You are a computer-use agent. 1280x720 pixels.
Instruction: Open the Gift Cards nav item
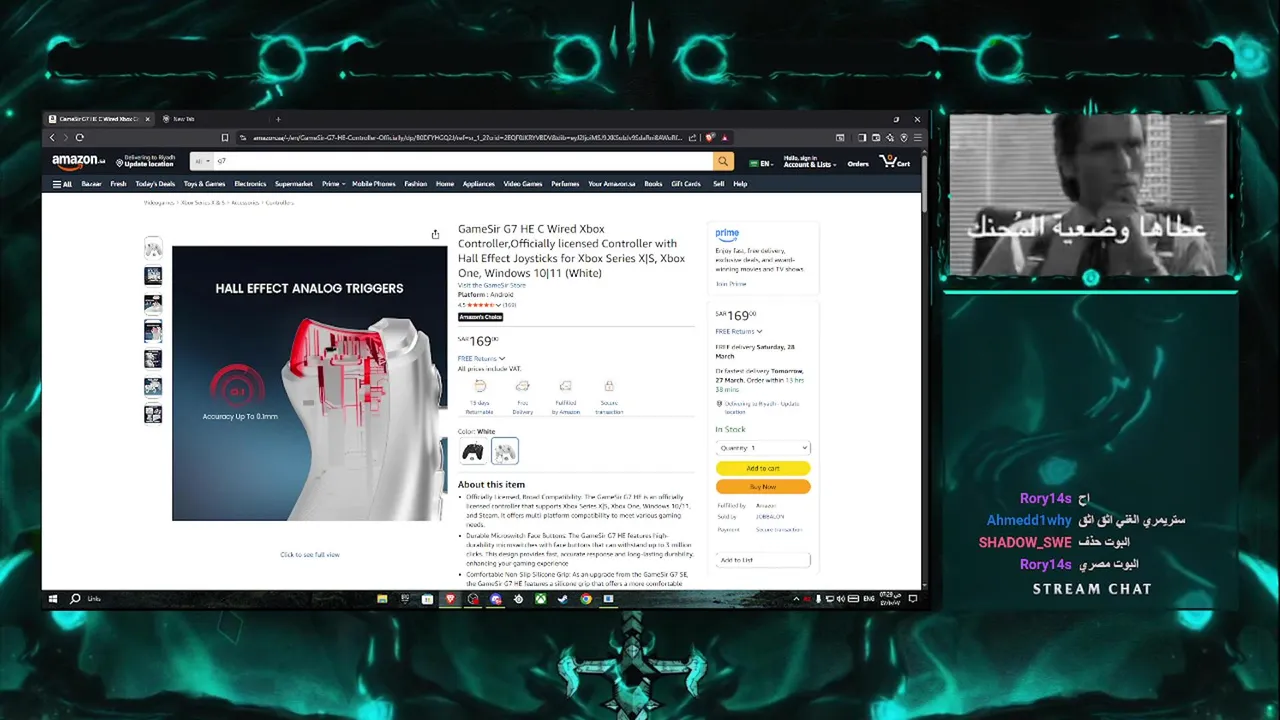coord(686,184)
